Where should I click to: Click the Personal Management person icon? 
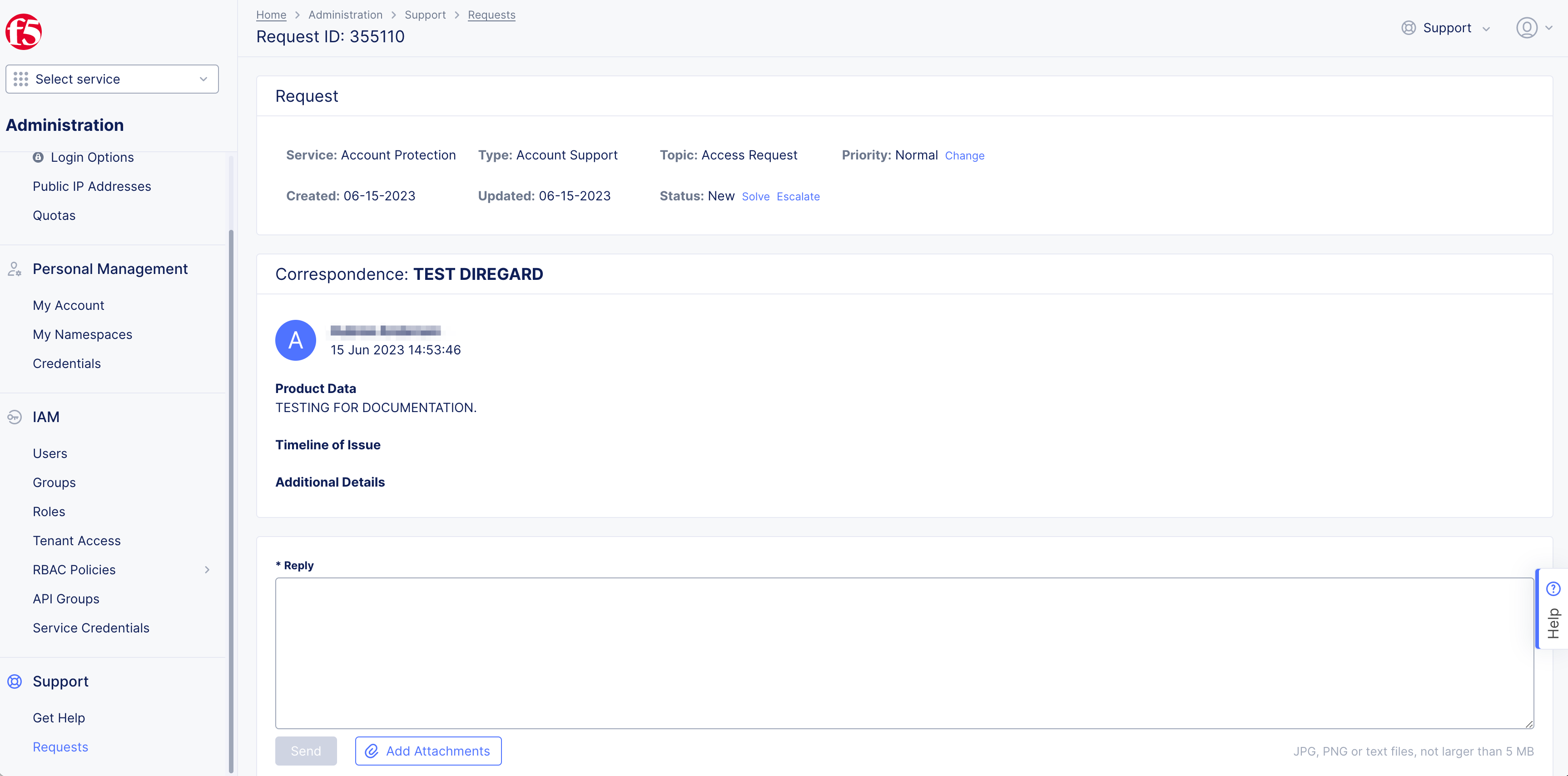click(x=15, y=269)
